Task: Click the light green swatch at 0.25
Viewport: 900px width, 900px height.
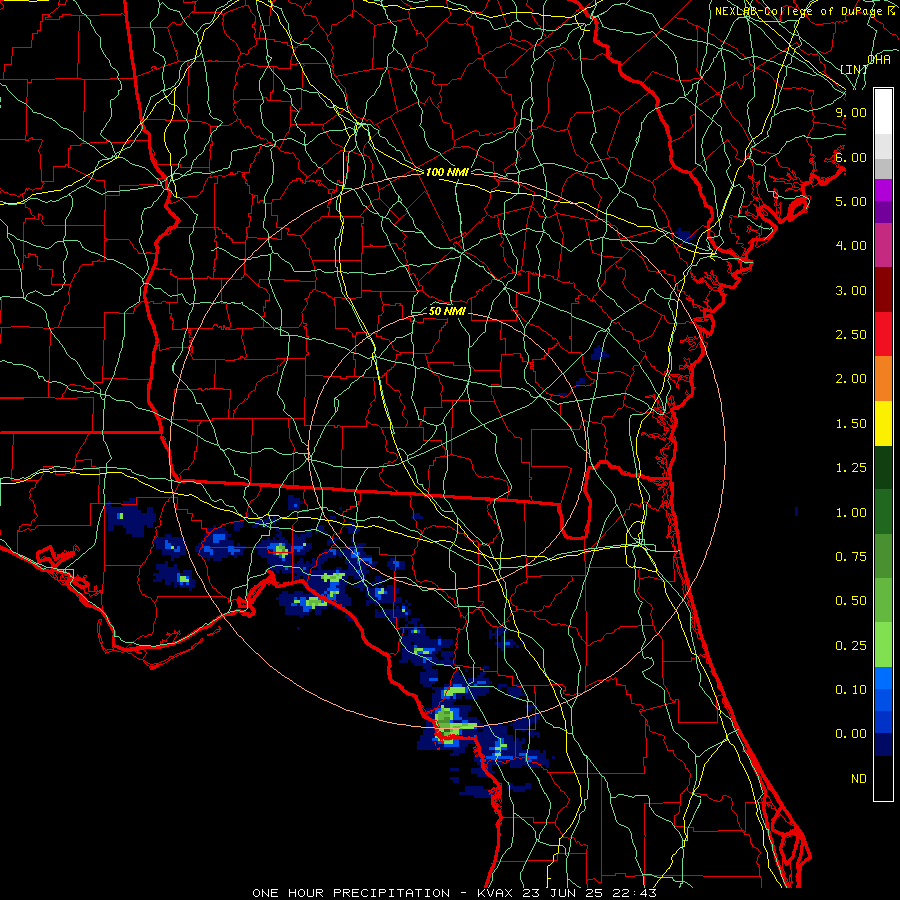Action: (883, 645)
